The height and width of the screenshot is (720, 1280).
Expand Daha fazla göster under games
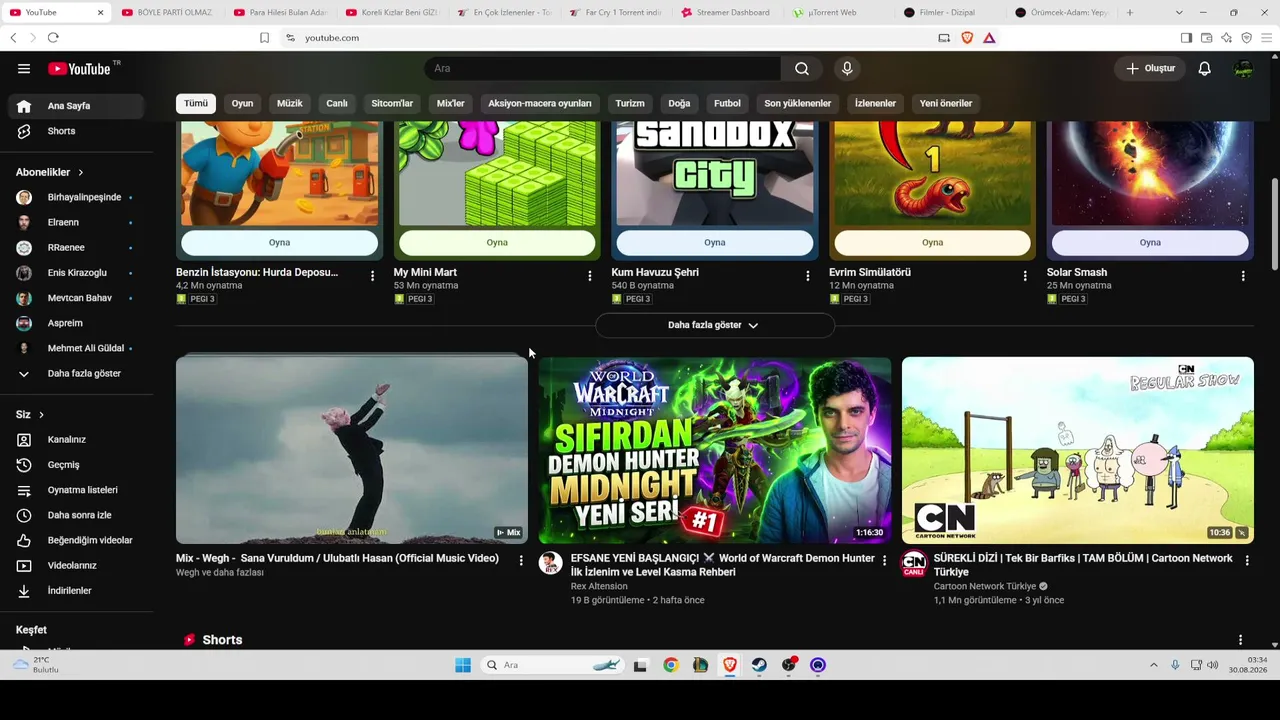tap(714, 325)
